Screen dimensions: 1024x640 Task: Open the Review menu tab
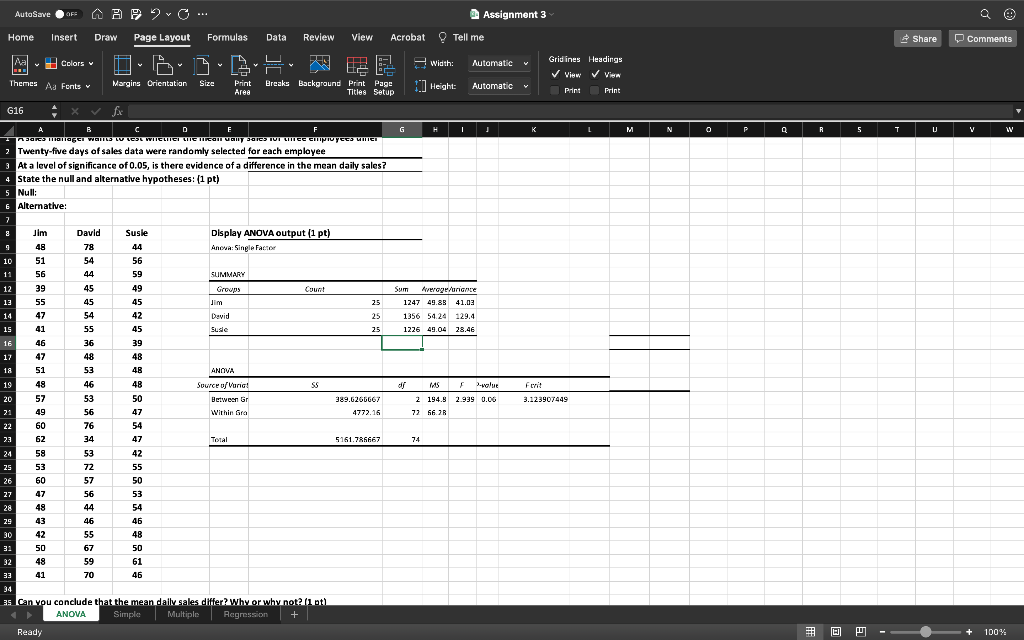pos(319,37)
